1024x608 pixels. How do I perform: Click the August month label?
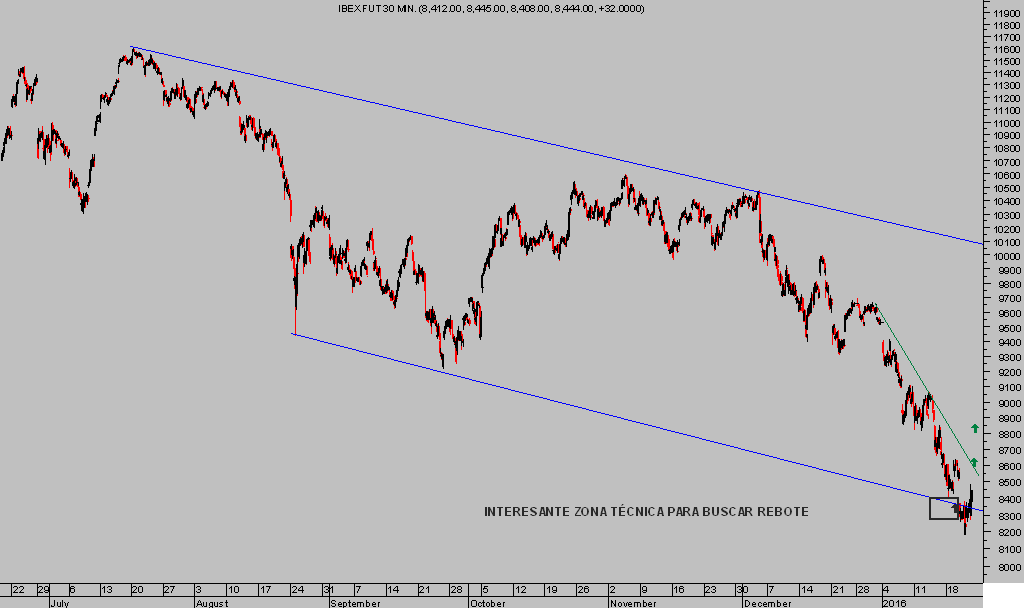click(211, 603)
